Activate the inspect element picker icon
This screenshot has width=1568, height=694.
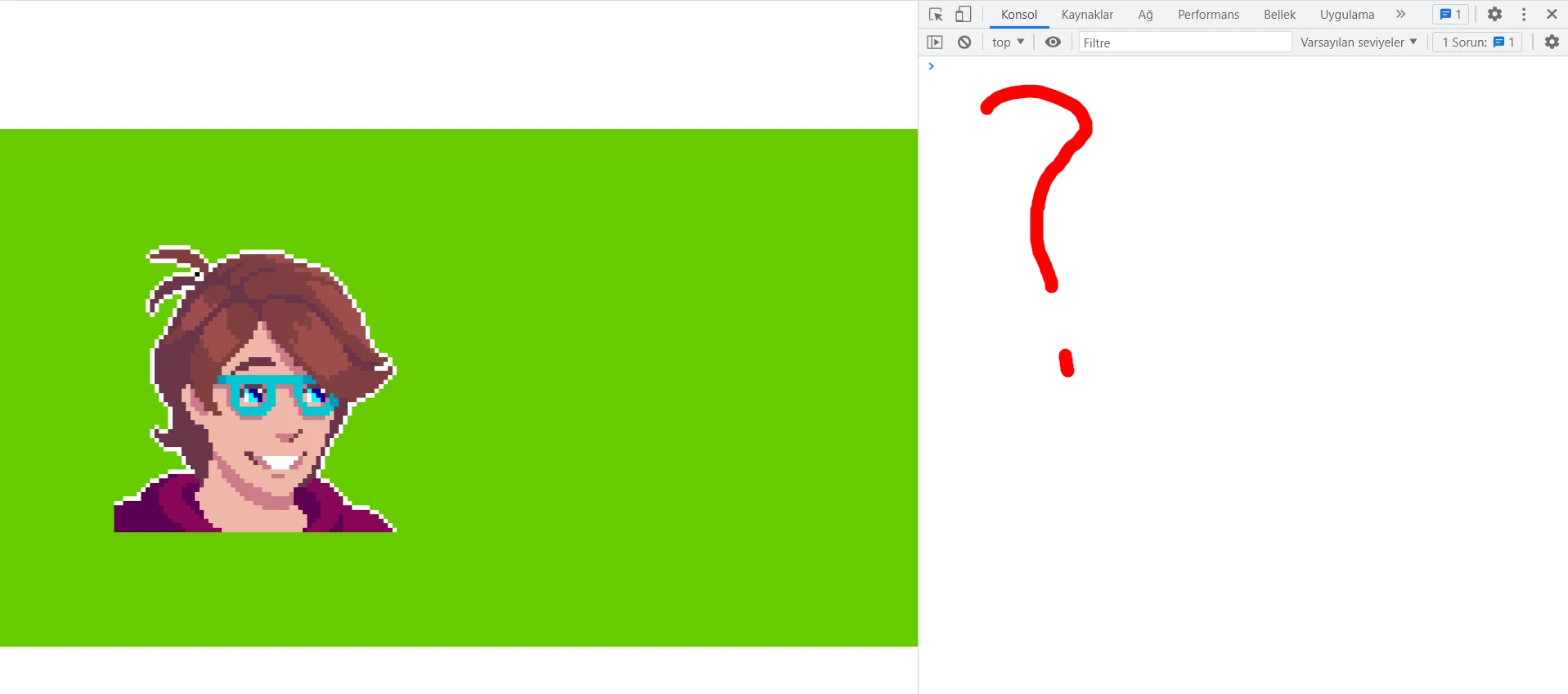937,15
